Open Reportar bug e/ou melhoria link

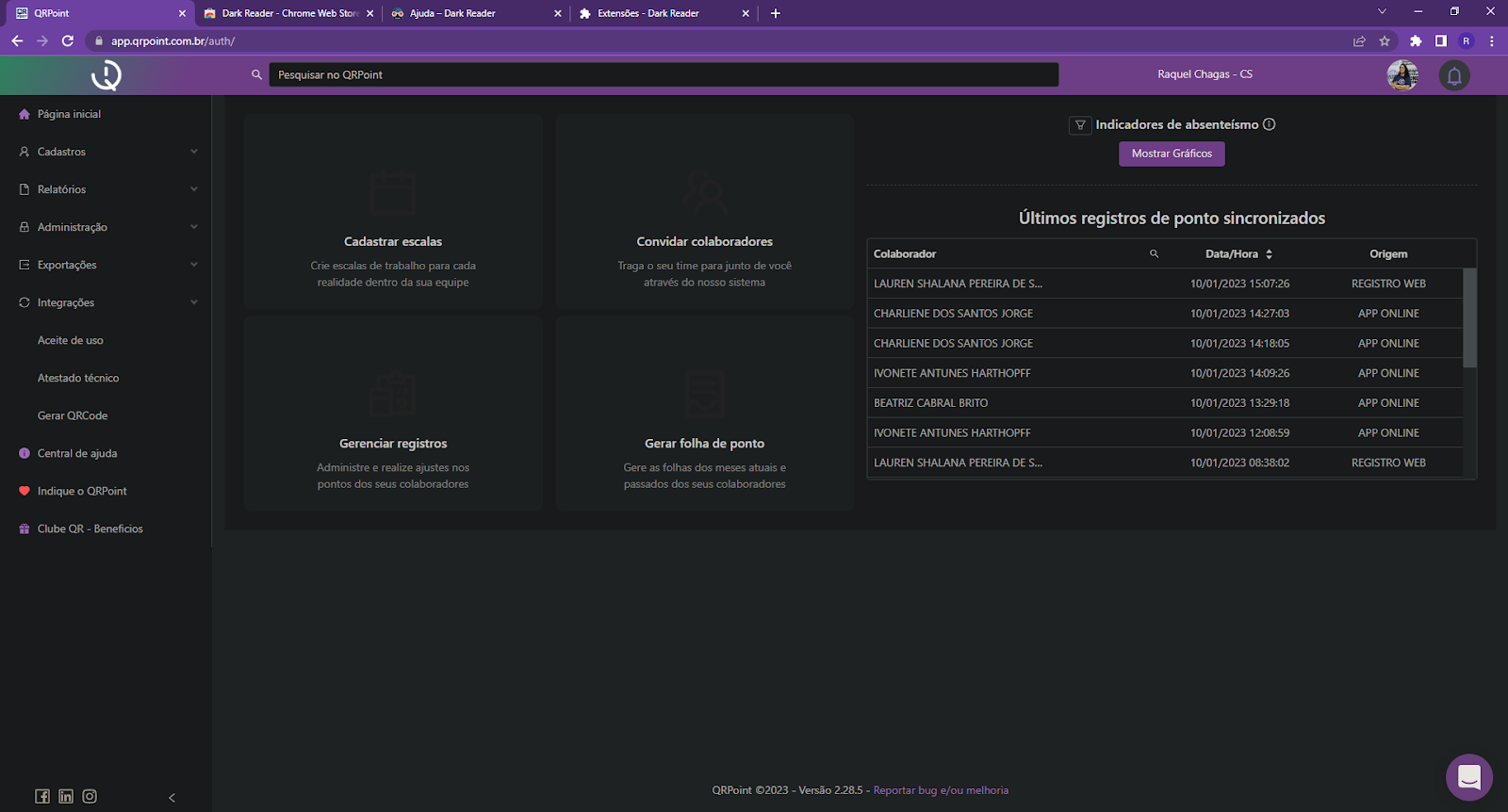[x=941, y=790]
